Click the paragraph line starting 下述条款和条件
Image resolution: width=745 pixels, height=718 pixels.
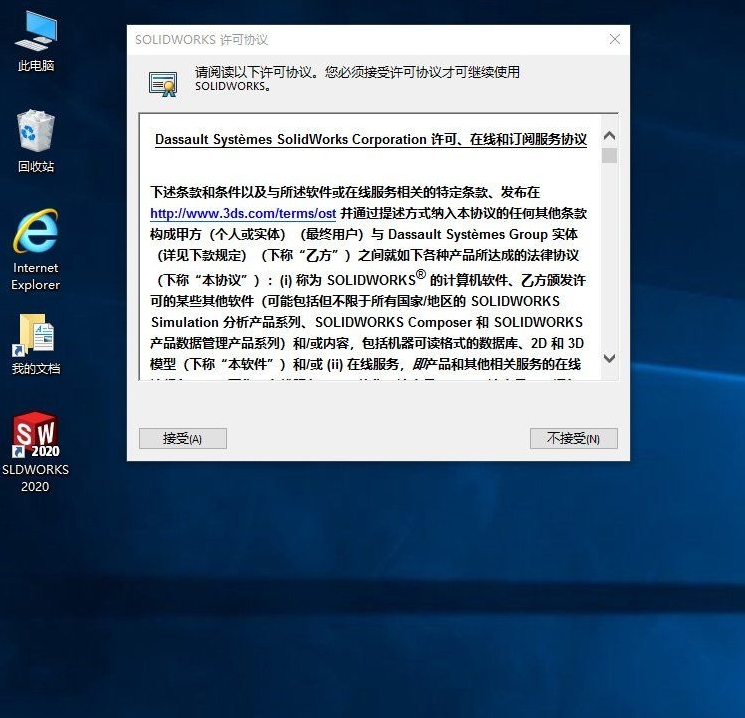click(x=345, y=192)
